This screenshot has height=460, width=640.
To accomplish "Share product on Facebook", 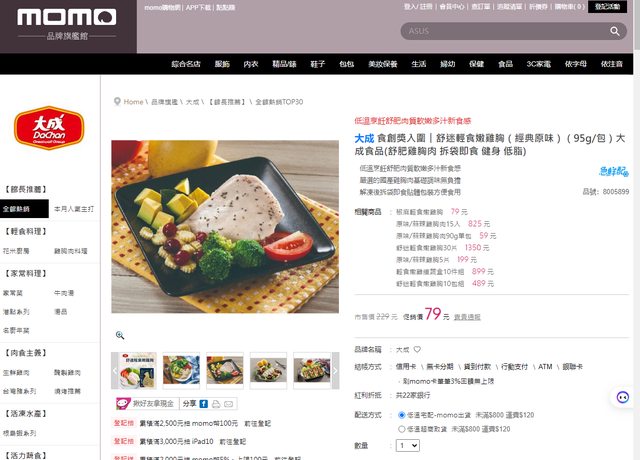I will [x=204, y=404].
